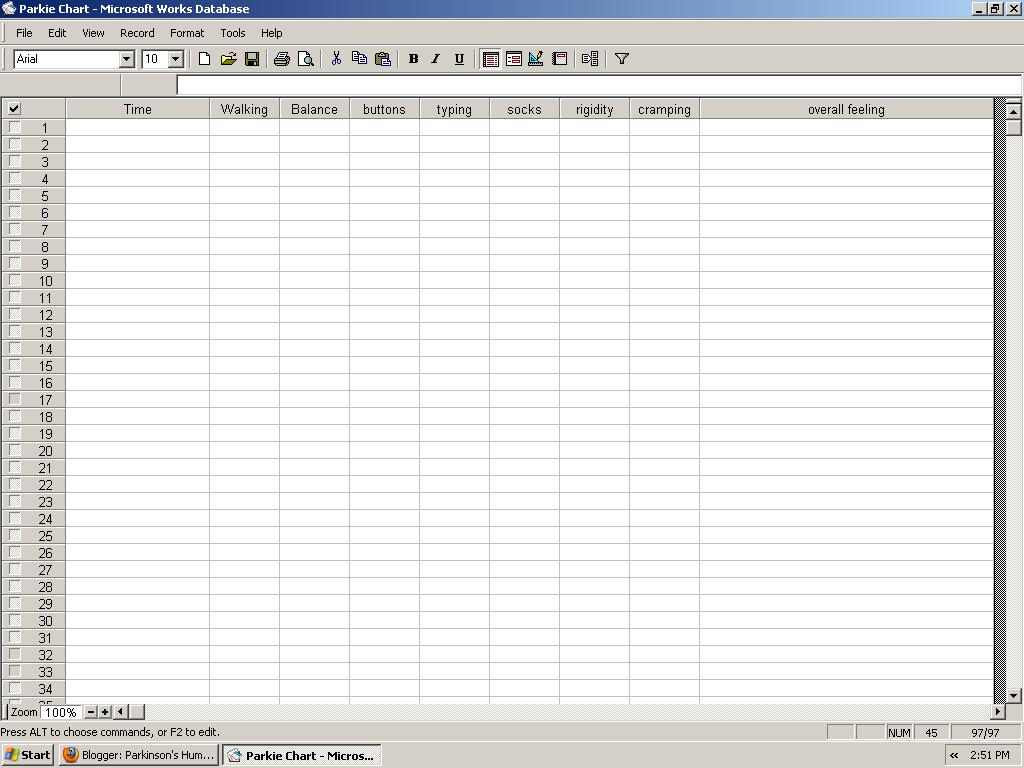The image size is (1024, 768).
Task: Open the Record menu
Action: point(137,33)
